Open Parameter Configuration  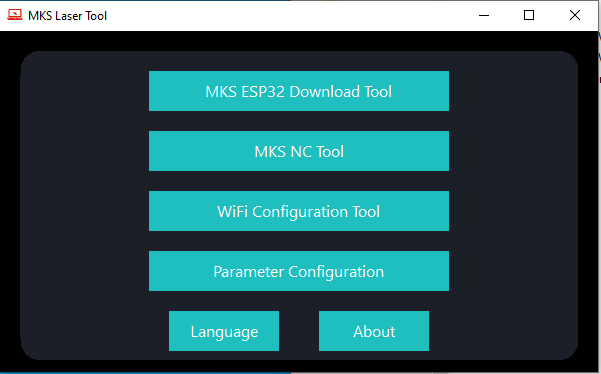click(299, 271)
